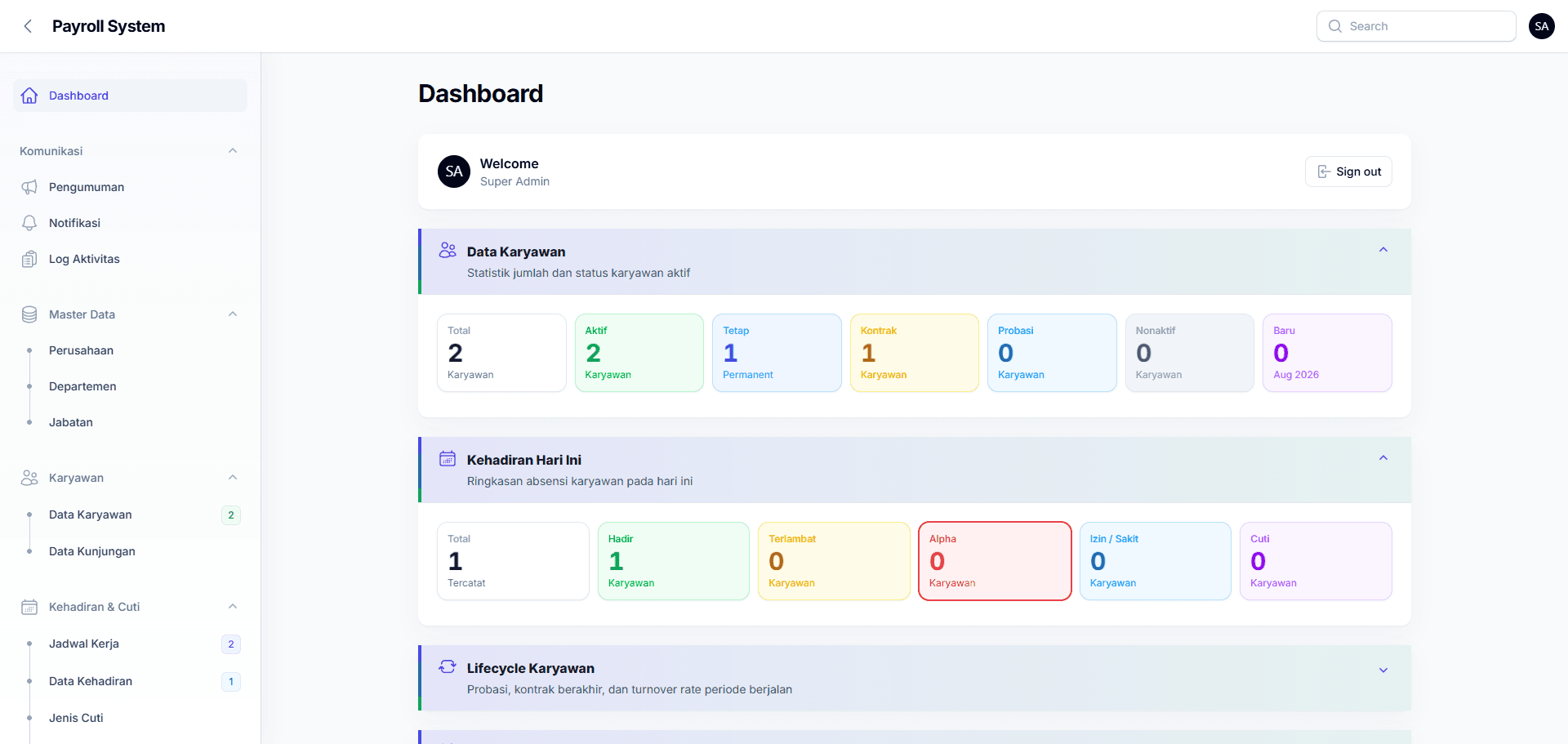Click the Hadir attendance card
The height and width of the screenshot is (744, 1568).
click(x=674, y=561)
